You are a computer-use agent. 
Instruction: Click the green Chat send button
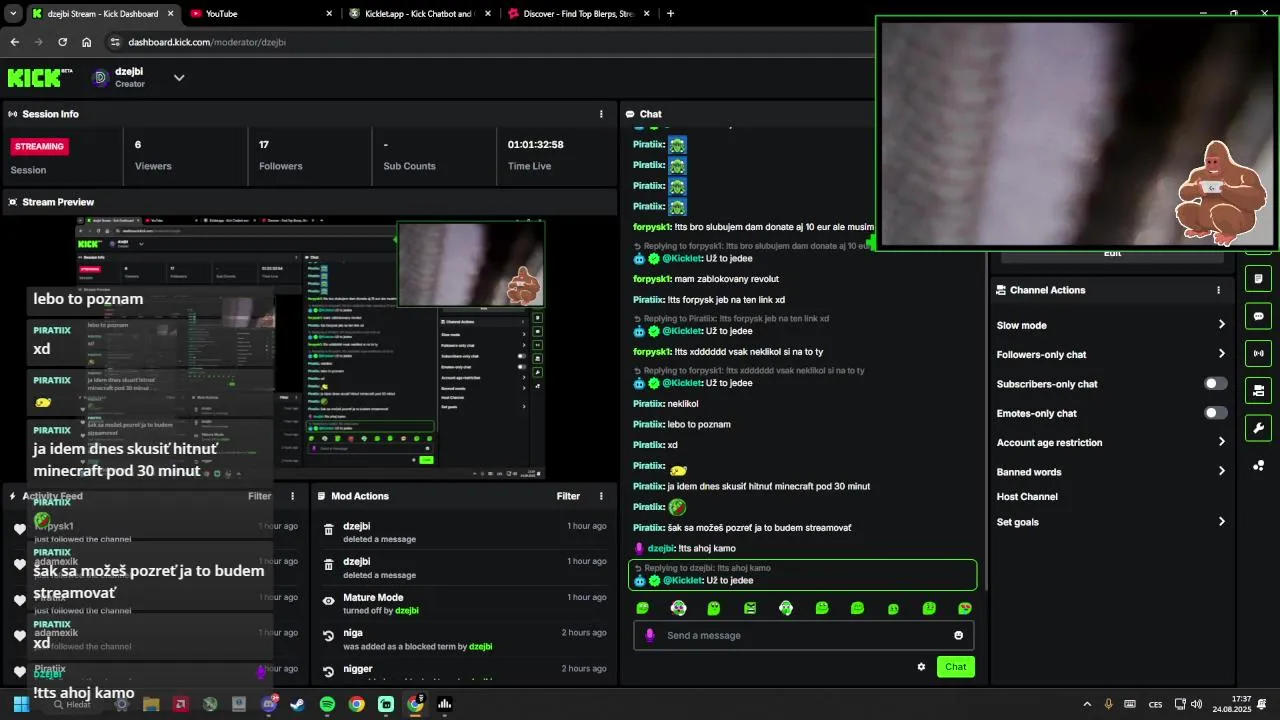point(955,667)
